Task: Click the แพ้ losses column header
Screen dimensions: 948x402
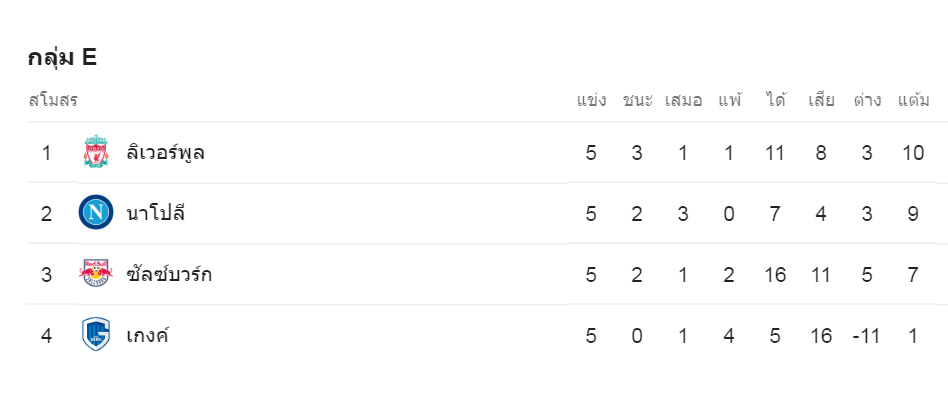Action: (730, 100)
